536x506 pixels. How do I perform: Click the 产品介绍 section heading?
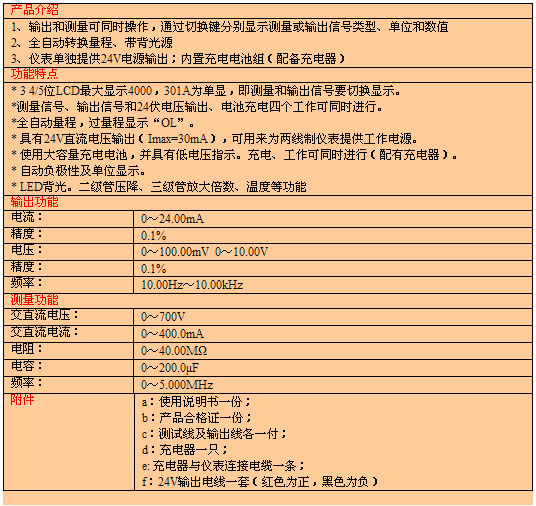click(x=34, y=10)
